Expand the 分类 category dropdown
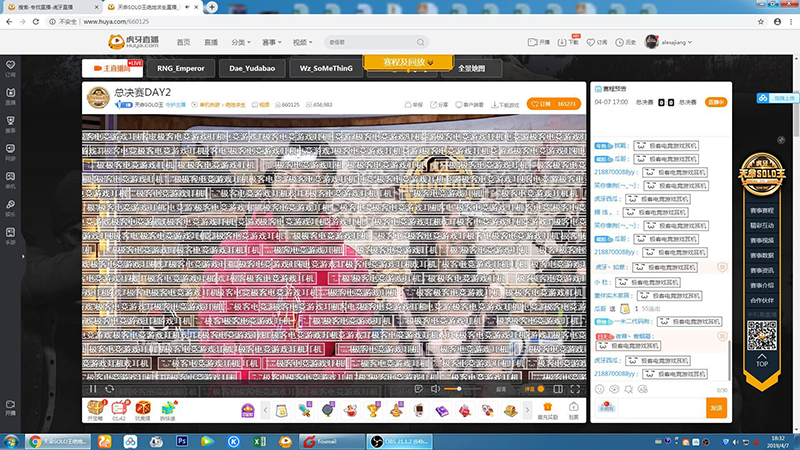The height and width of the screenshot is (450, 800). (241, 42)
